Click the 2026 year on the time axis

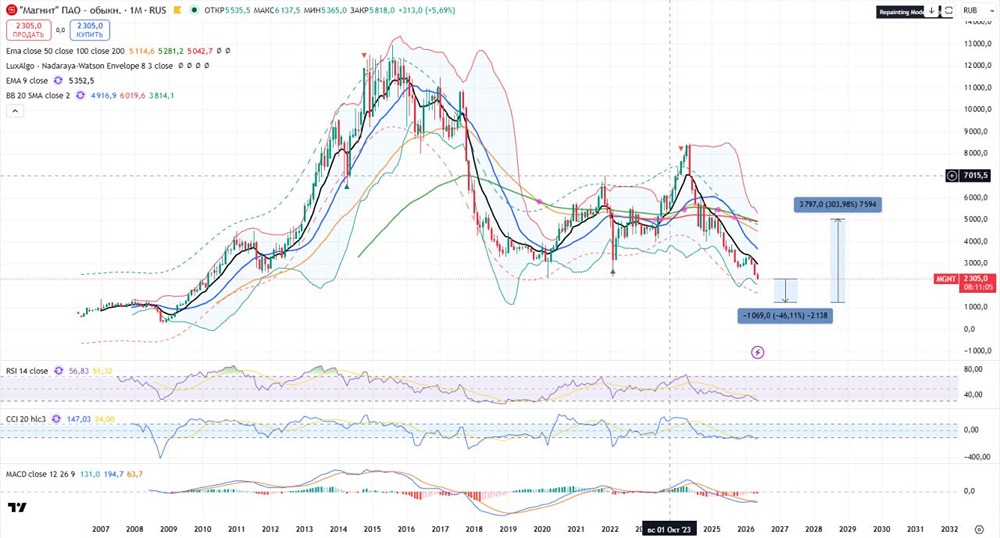click(x=746, y=529)
